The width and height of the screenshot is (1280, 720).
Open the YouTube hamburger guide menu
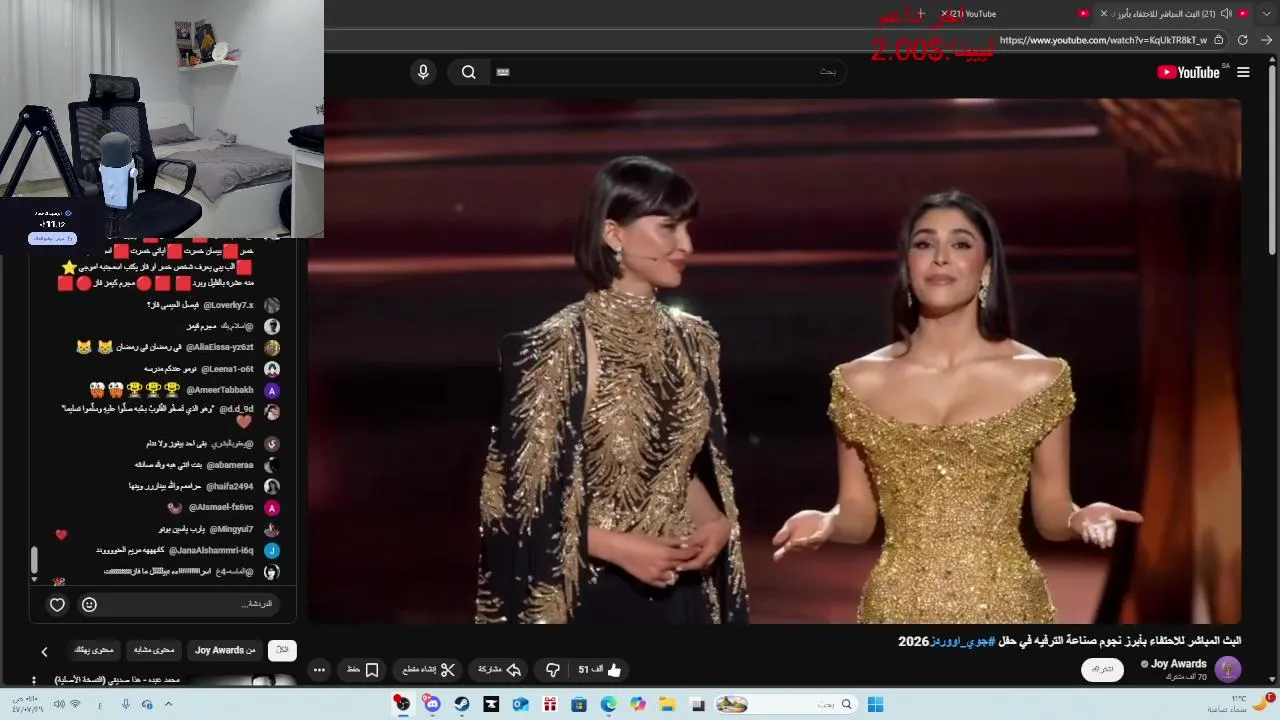pyautogui.click(x=1243, y=72)
